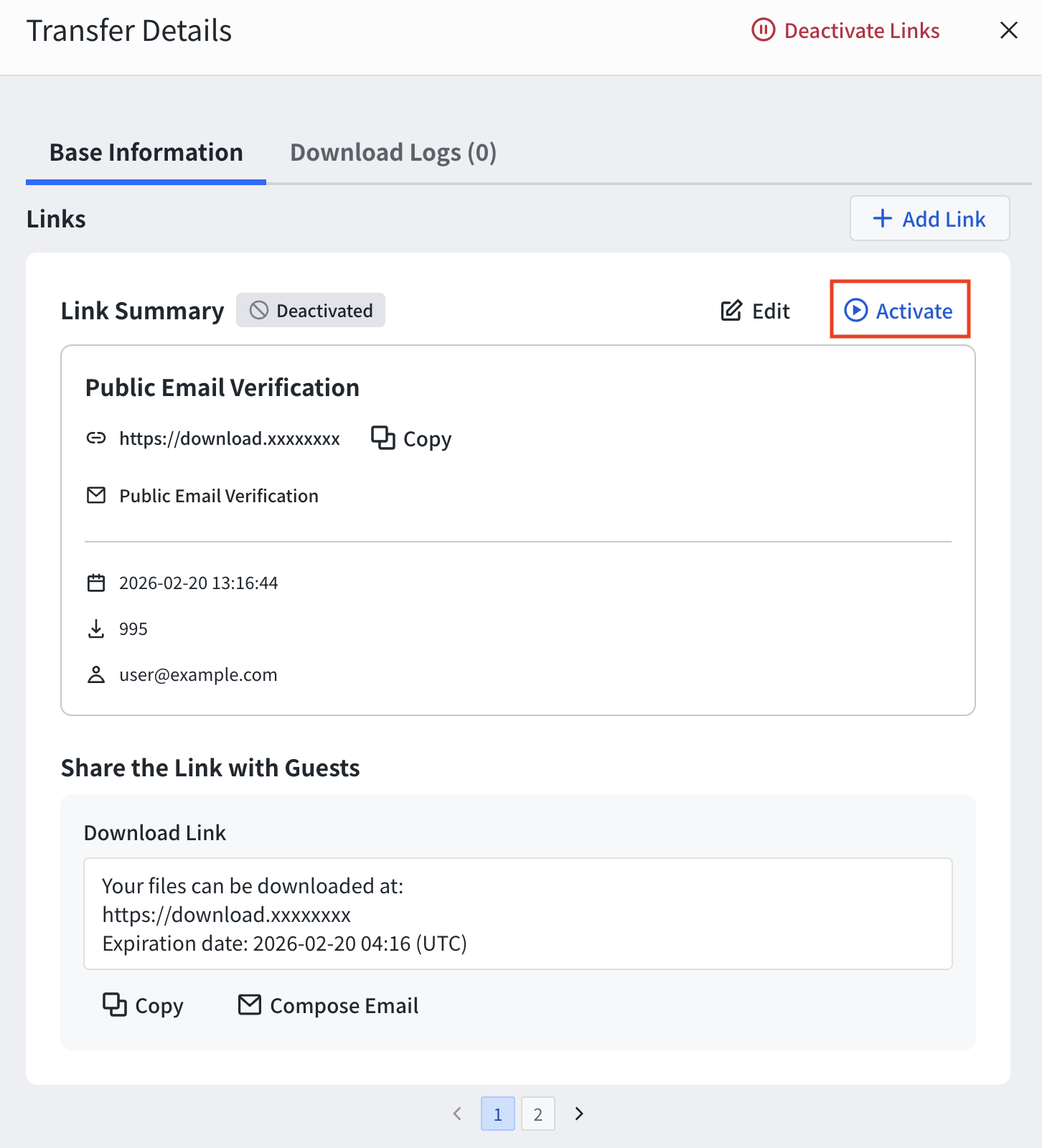The width and height of the screenshot is (1042, 1148).
Task: Click the Edit label in Link Summary
Action: click(x=771, y=311)
